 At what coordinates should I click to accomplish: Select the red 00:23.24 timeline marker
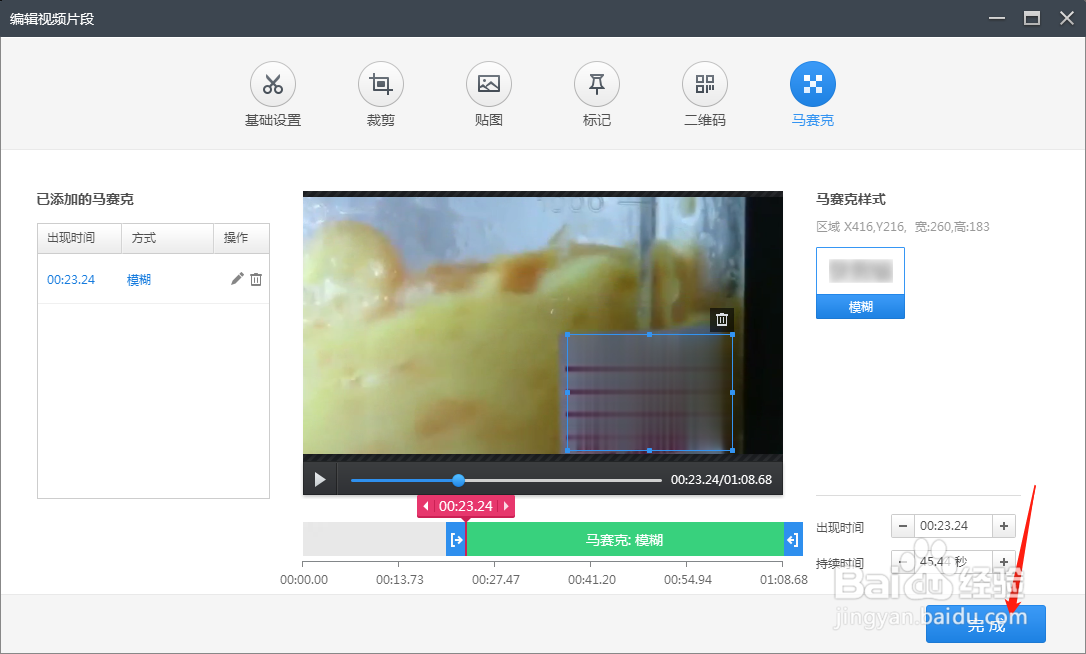coord(465,506)
